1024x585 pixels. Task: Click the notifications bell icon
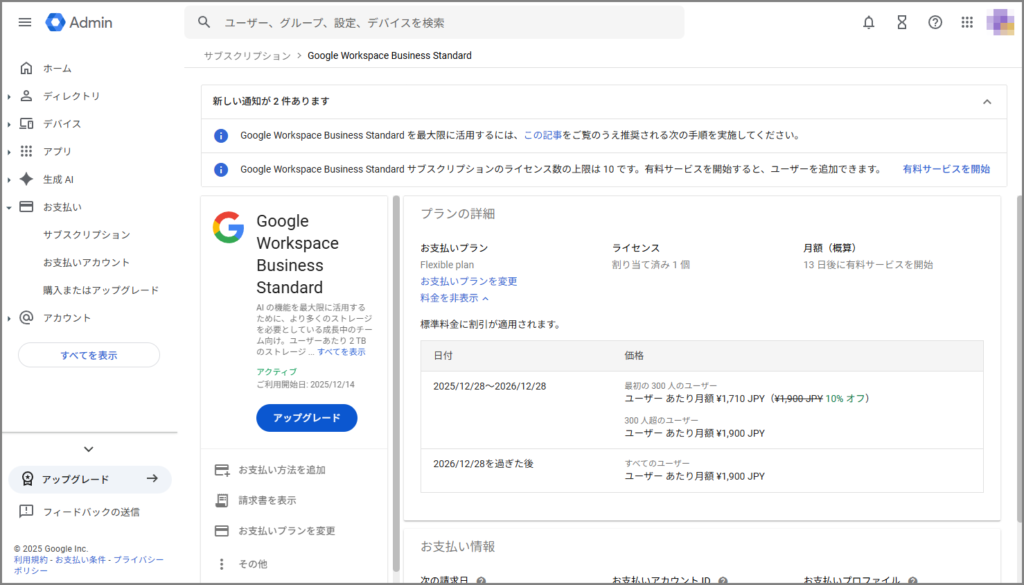(868, 22)
